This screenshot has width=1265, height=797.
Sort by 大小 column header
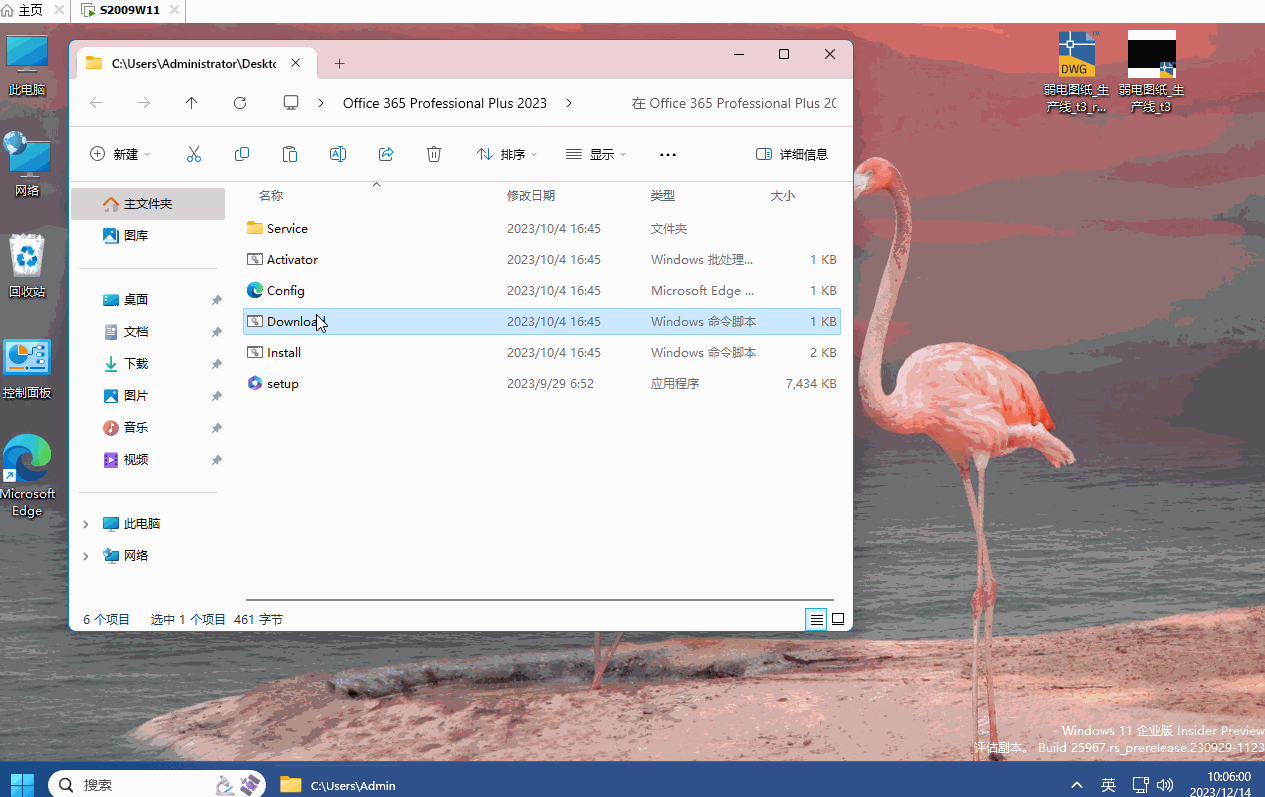783,196
